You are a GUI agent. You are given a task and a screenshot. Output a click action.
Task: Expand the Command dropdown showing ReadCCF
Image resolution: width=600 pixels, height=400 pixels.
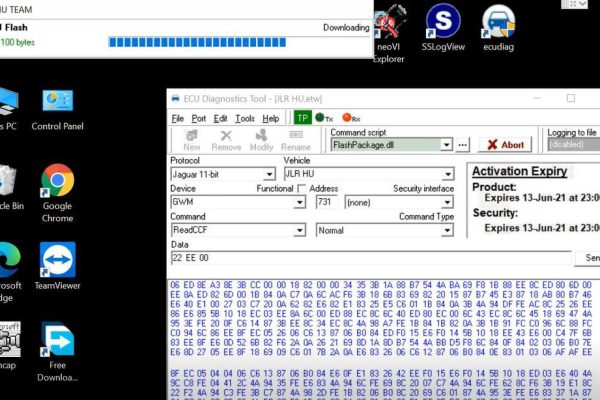(299, 230)
